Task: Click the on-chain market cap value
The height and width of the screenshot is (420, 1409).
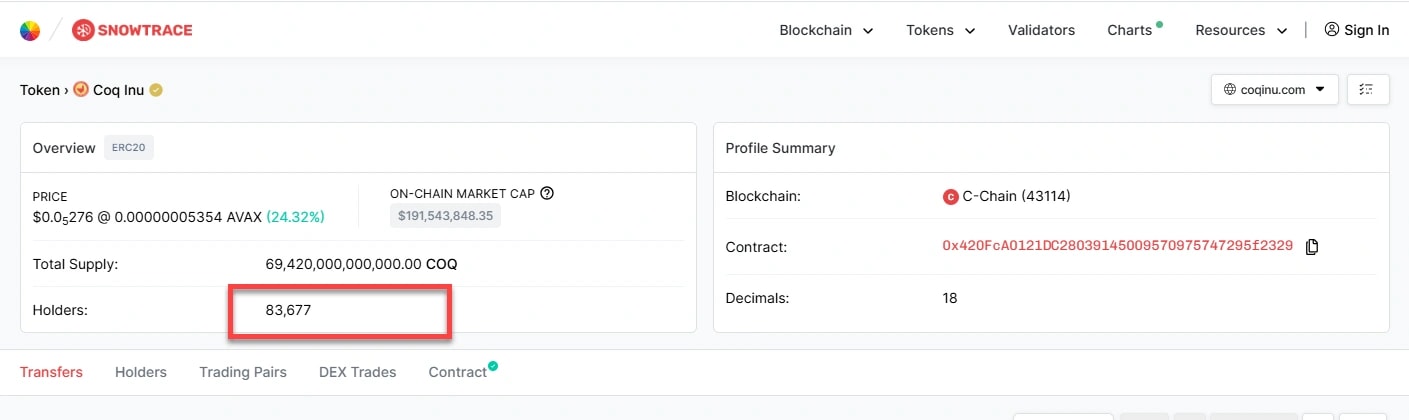Action: pos(445,215)
